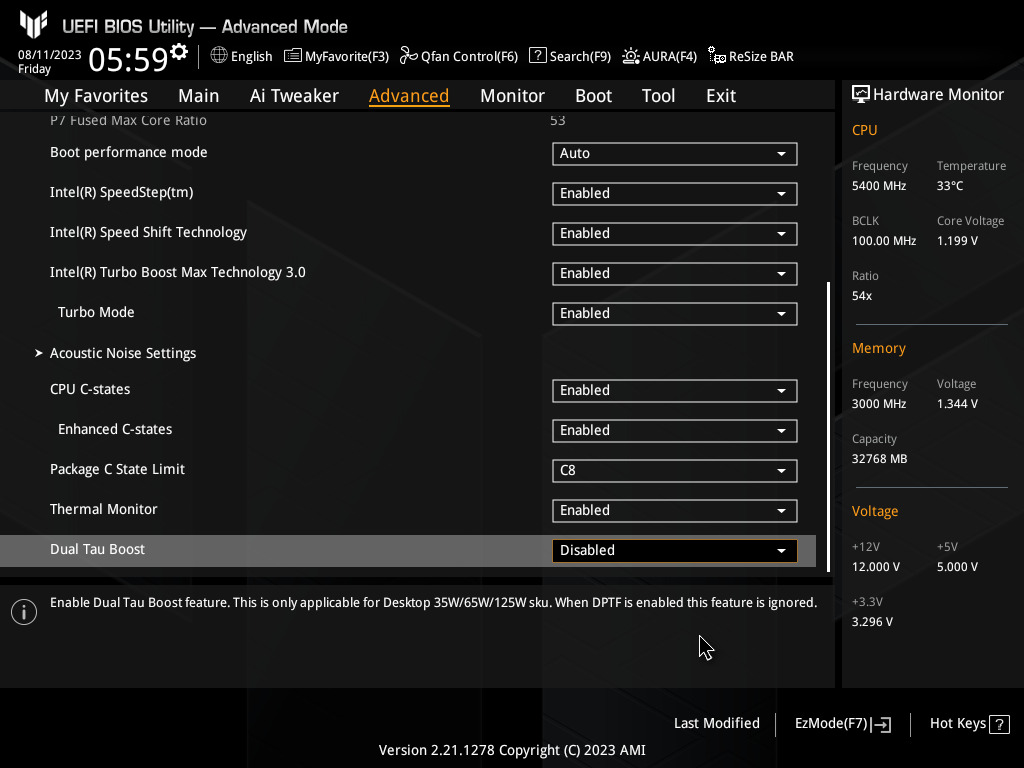Viewport: 1024px width, 768px height.
Task: Select Thermal Monitor row label
Action: tap(103, 509)
